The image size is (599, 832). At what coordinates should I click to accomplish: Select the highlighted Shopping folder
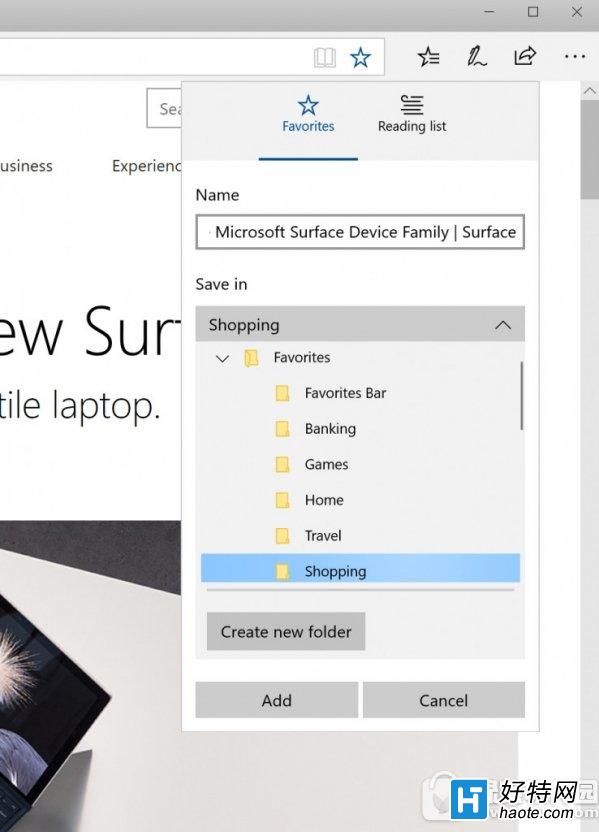coord(360,571)
